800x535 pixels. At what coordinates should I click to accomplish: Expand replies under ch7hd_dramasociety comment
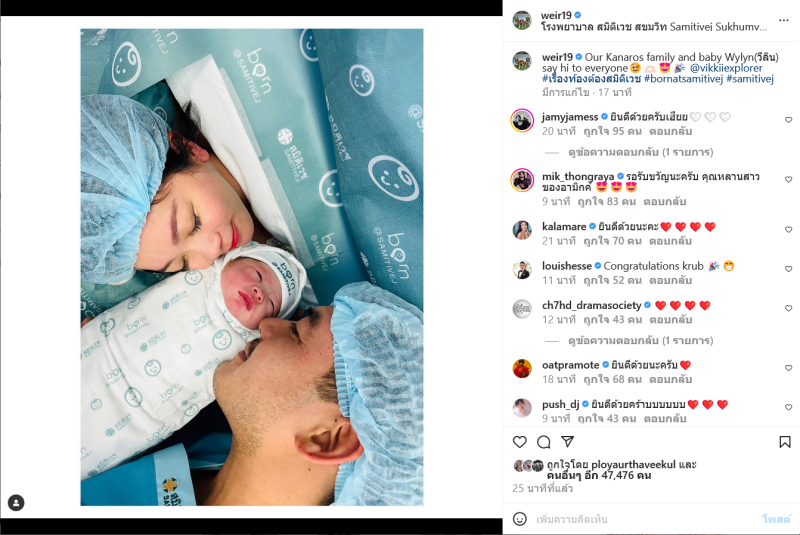click(x=640, y=340)
